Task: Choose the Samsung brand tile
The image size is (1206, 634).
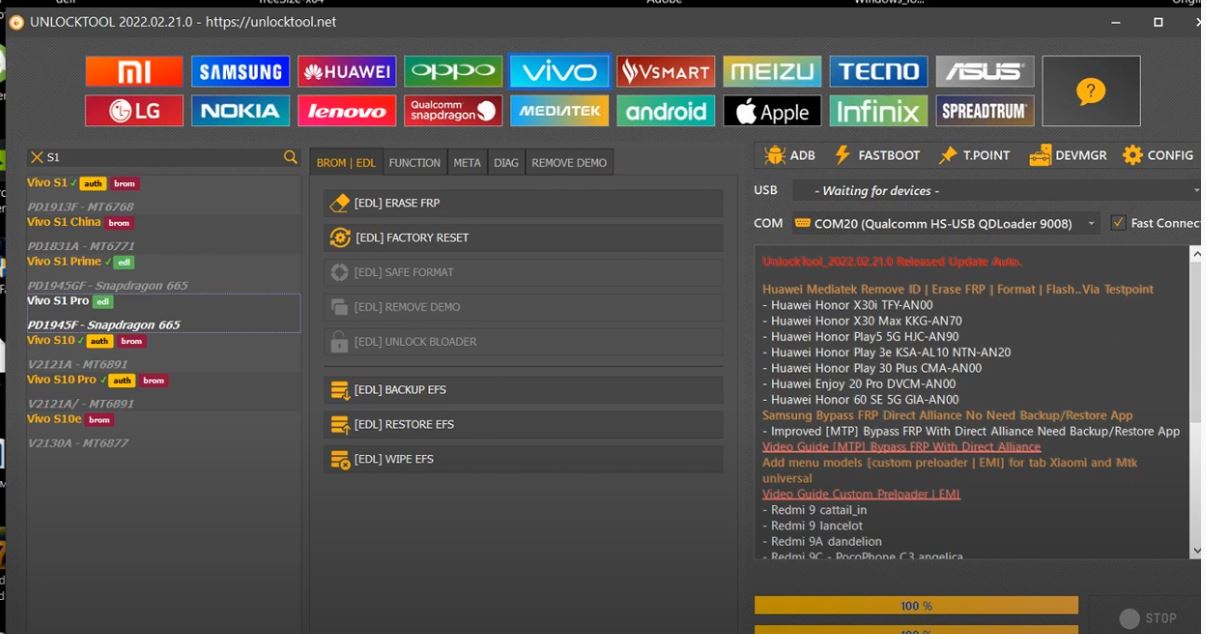Action: (x=240, y=71)
